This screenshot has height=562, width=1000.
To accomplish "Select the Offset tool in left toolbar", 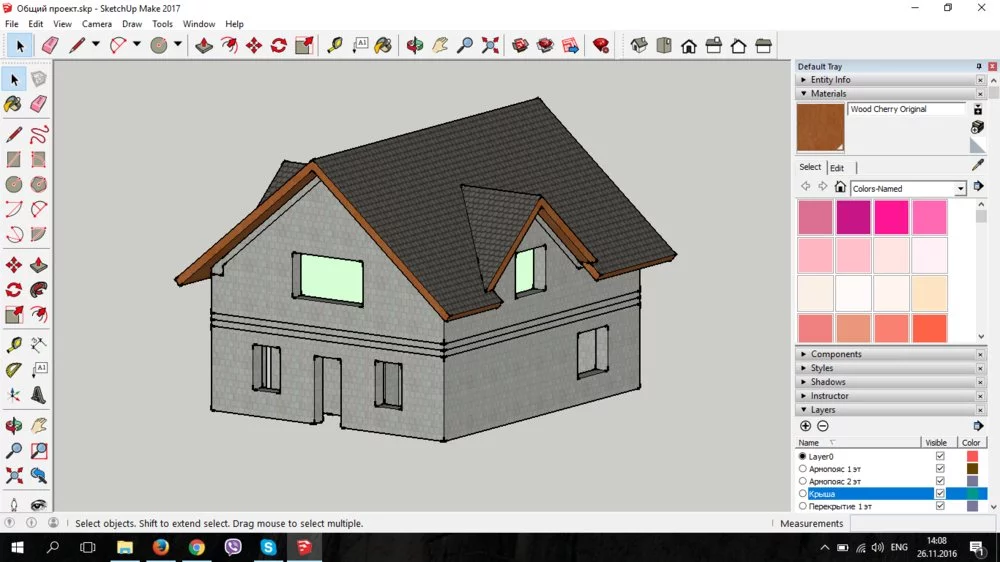I will tap(38, 315).
